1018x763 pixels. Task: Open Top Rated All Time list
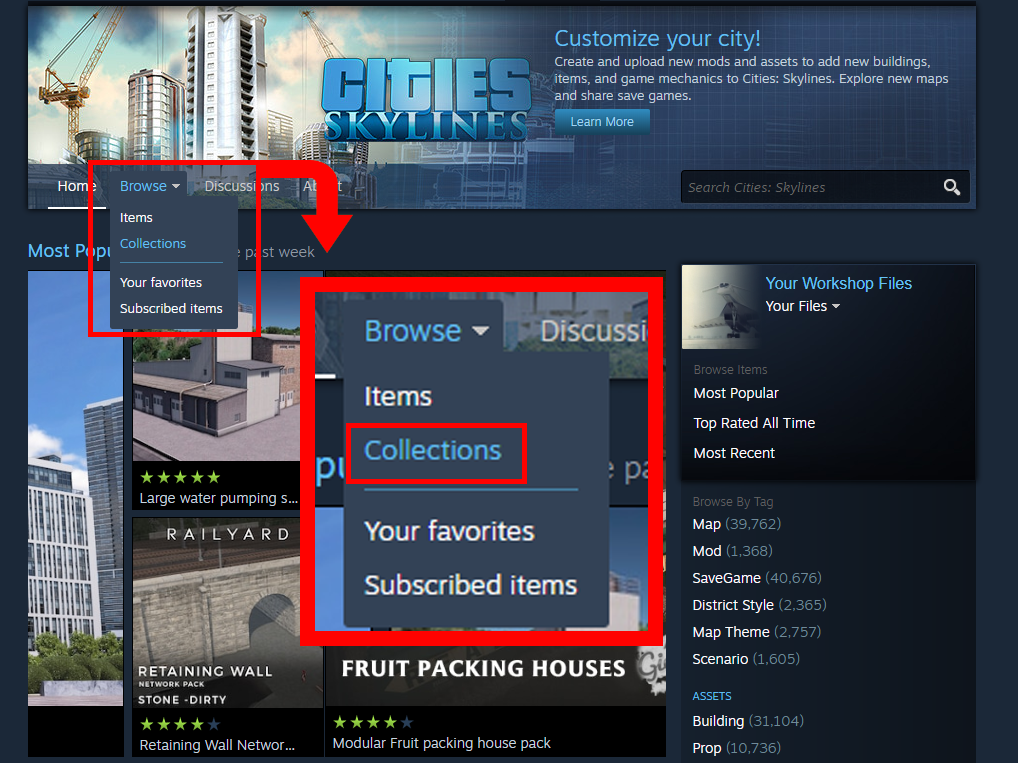(754, 423)
